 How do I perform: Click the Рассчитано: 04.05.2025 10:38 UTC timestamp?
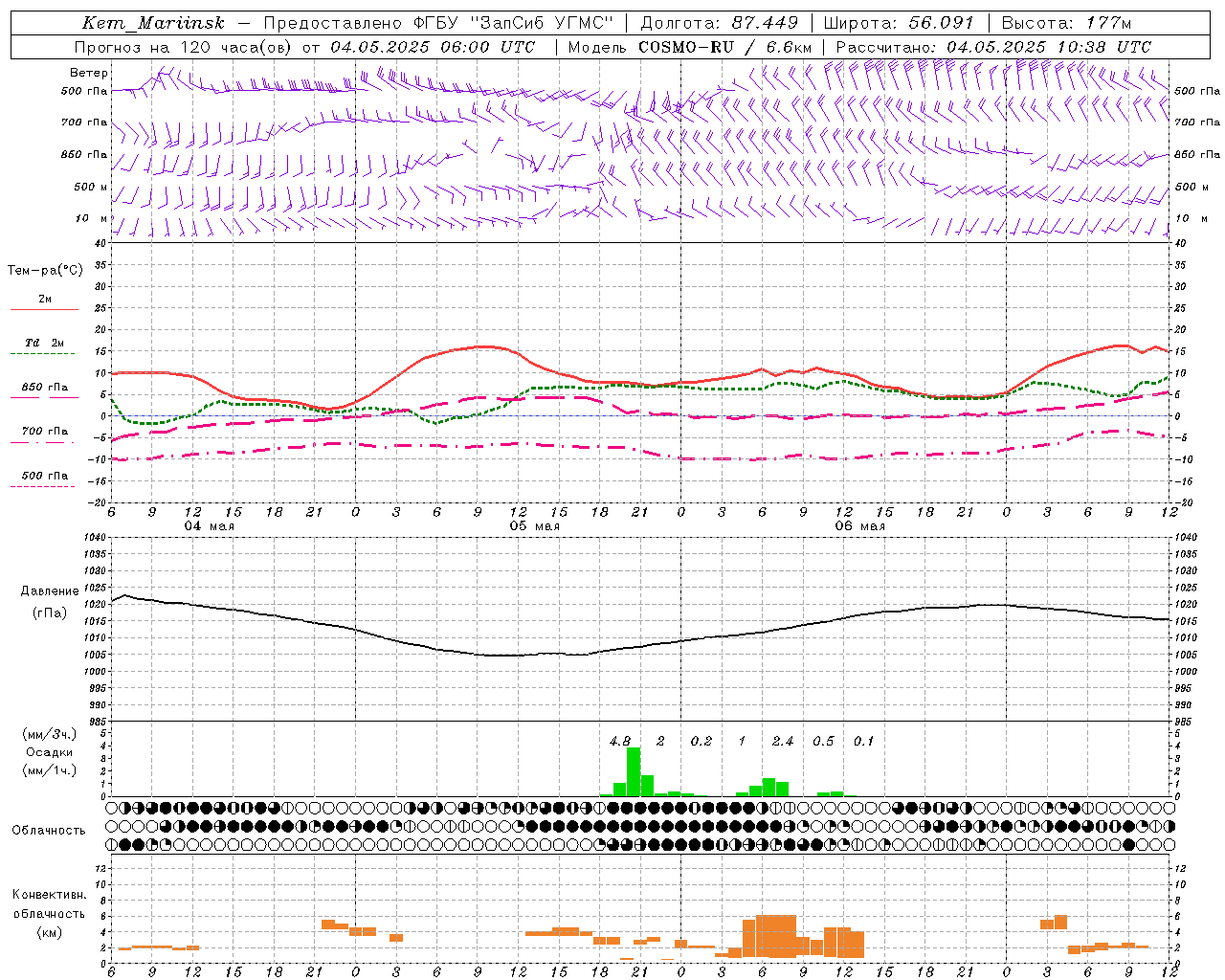click(x=993, y=47)
